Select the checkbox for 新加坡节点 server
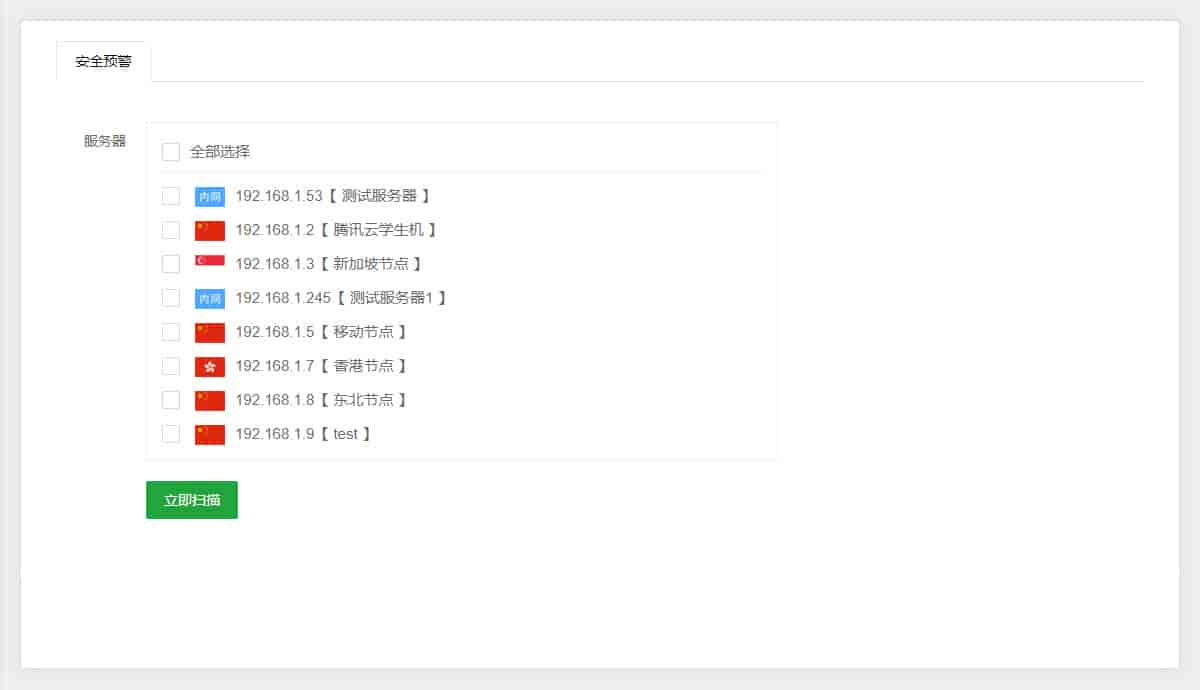 pyautogui.click(x=171, y=264)
